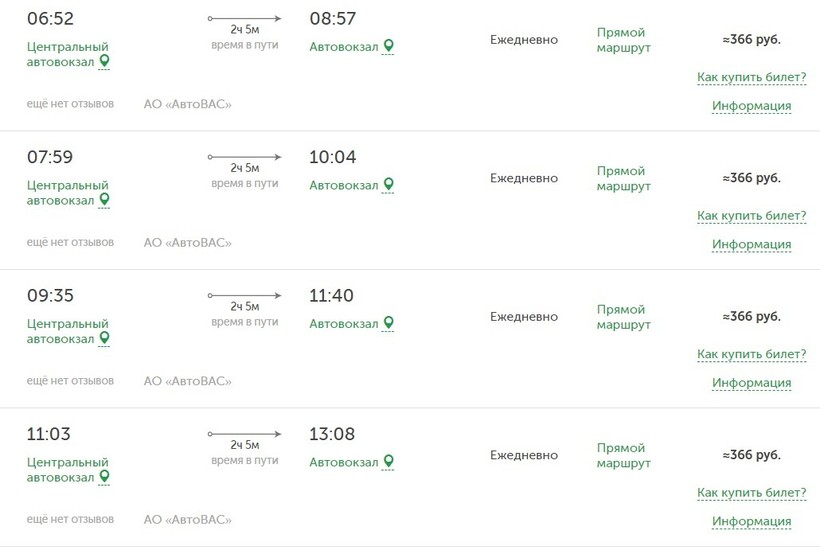The height and width of the screenshot is (550, 820).
Task: Click arrival map pin for 08:57 trip
Action: tap(388, 45)
